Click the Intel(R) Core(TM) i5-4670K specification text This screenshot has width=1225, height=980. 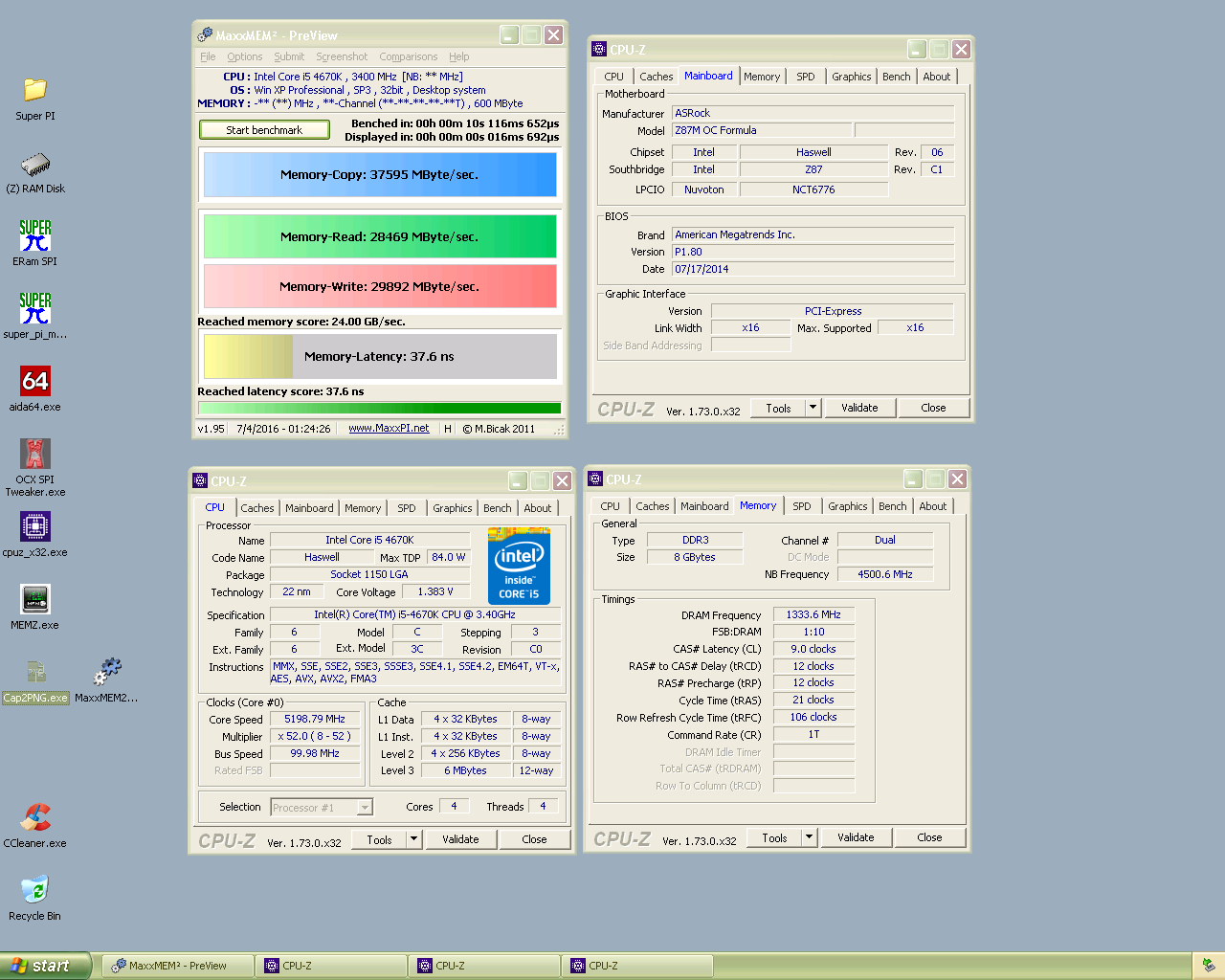[415, 614]
